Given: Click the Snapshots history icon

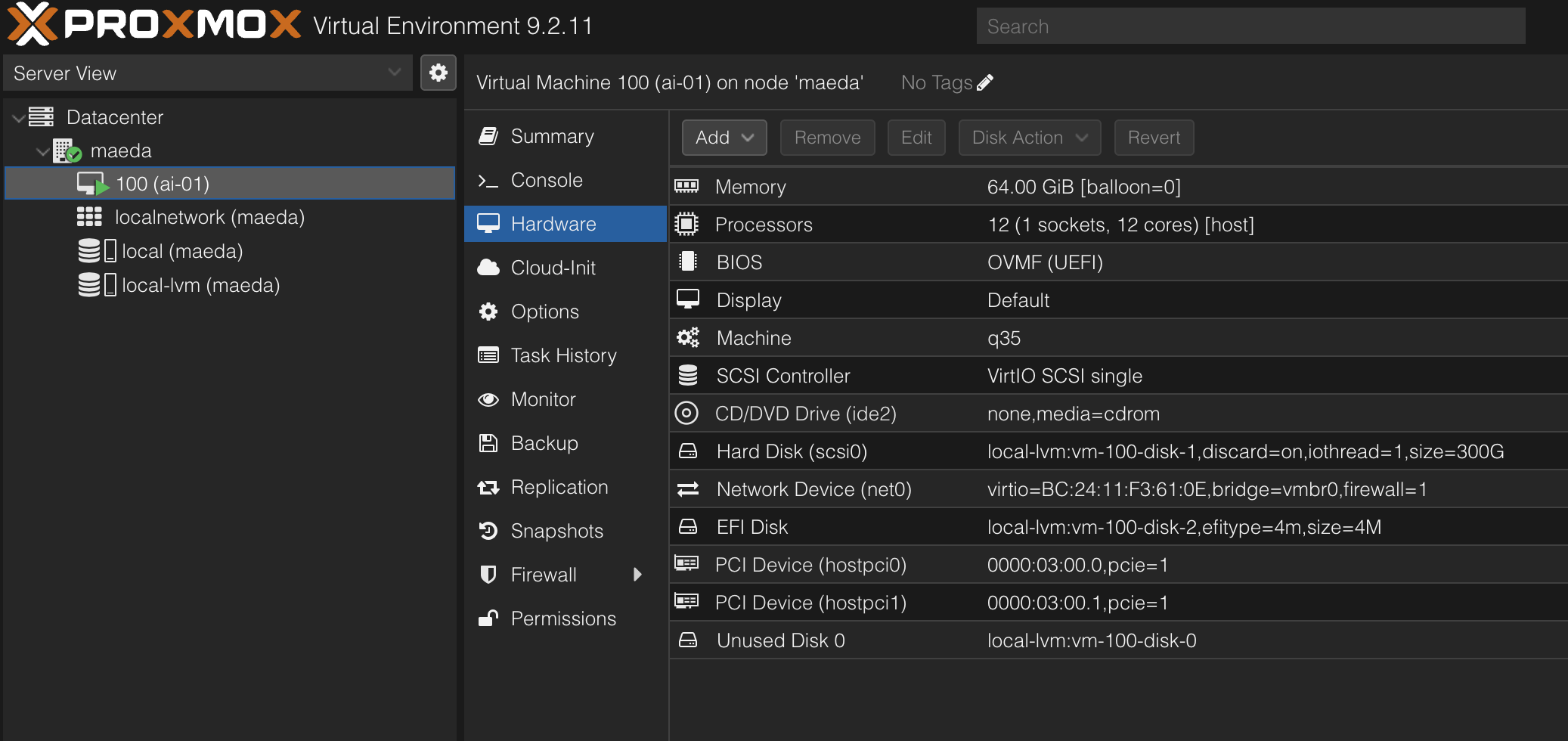Looking at the screenshot, I should click(488, 530).
